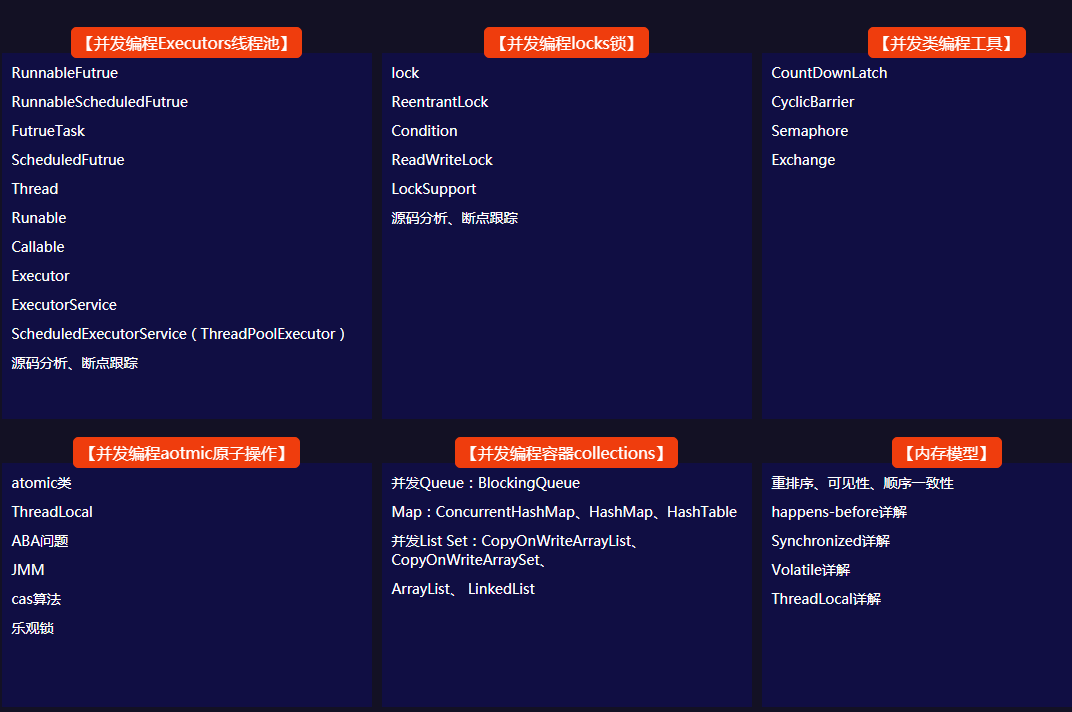The image size is (1072, 712).
Task: Click the 并发编程locks锁 header button
Action: (x=566, y=43)
